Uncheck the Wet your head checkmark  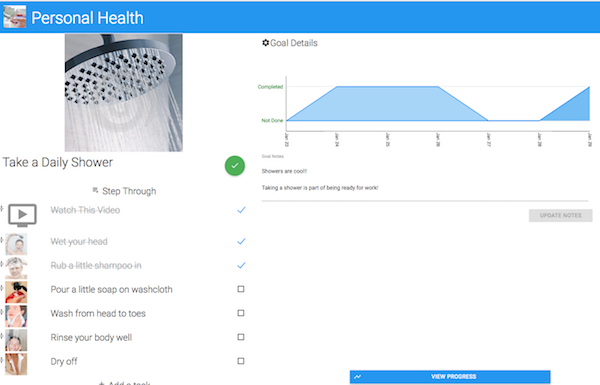(241, 241)
